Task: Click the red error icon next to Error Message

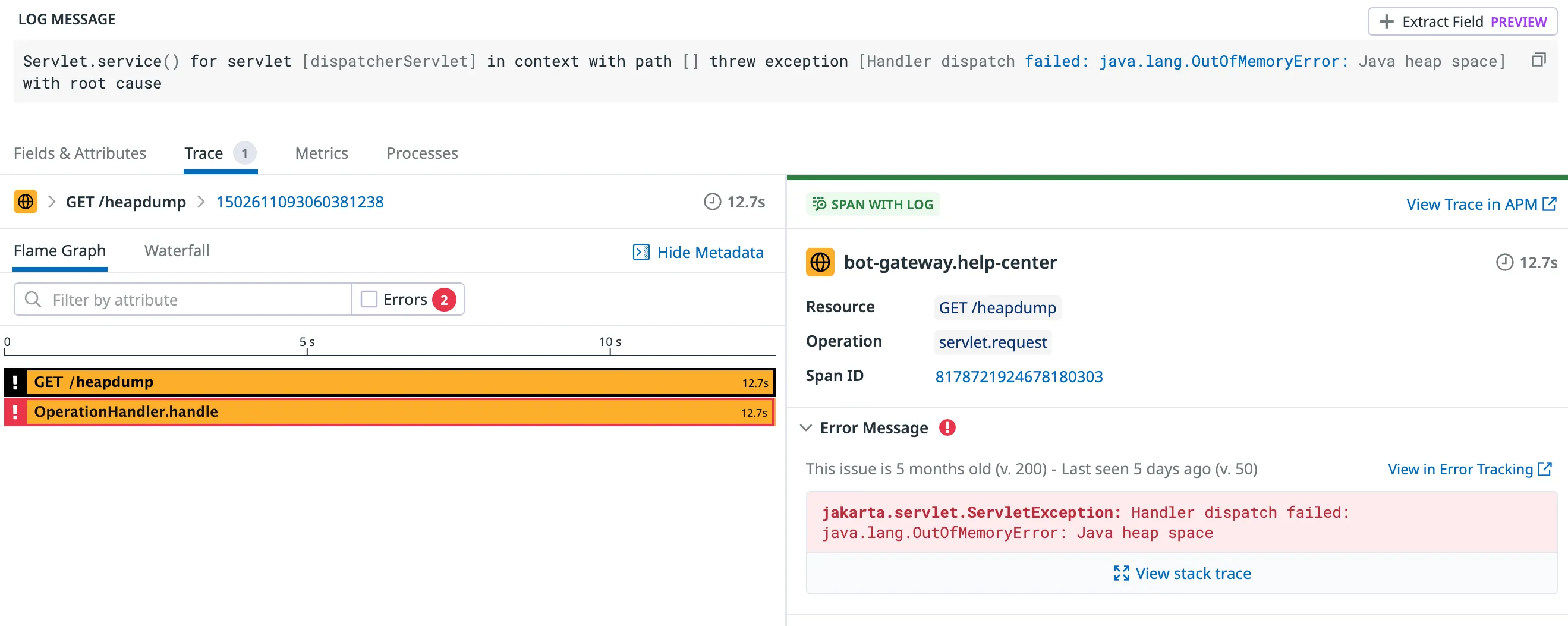Action: tap(946, 427)
